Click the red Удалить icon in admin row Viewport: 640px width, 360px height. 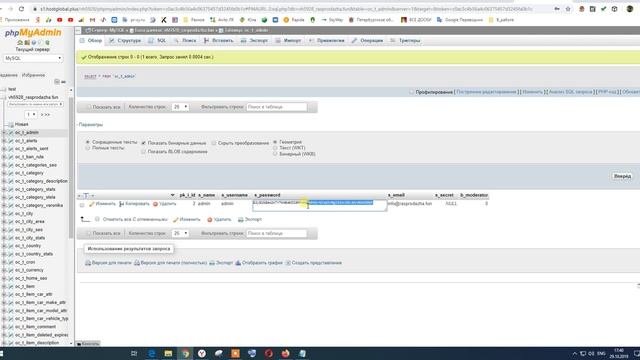(x=155, y=204)
